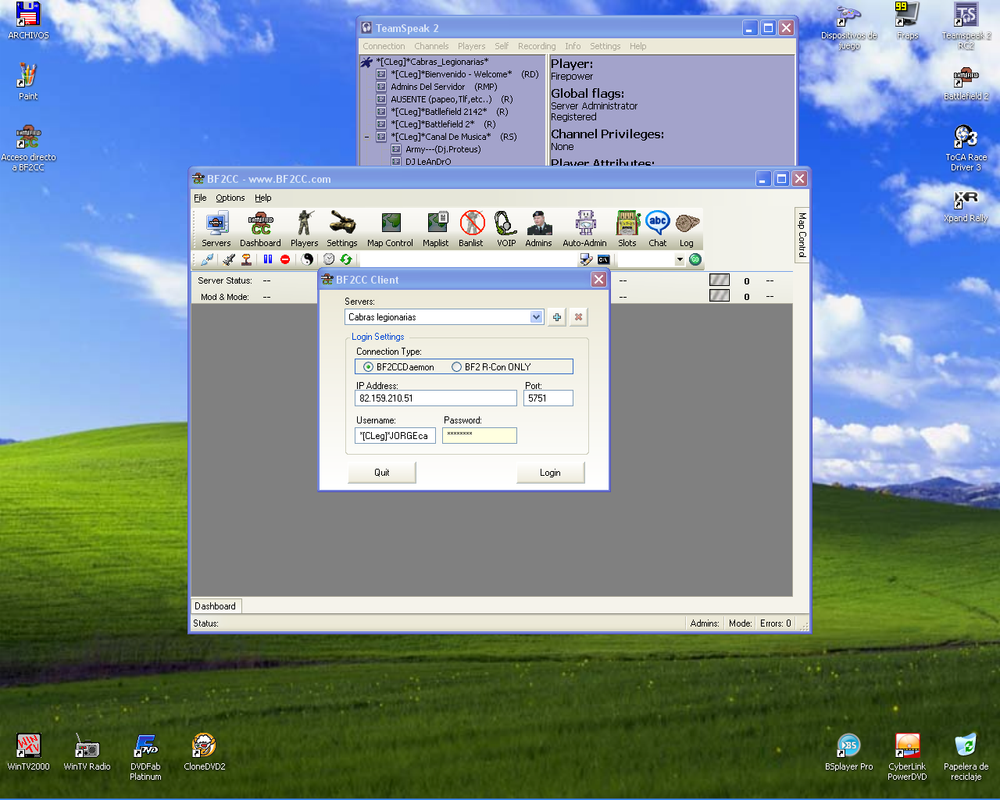Collapse the Canal De Musica channel in TeamSpeak
Image resolution: width=1000 pixels, height=800 pixels.
367,137
